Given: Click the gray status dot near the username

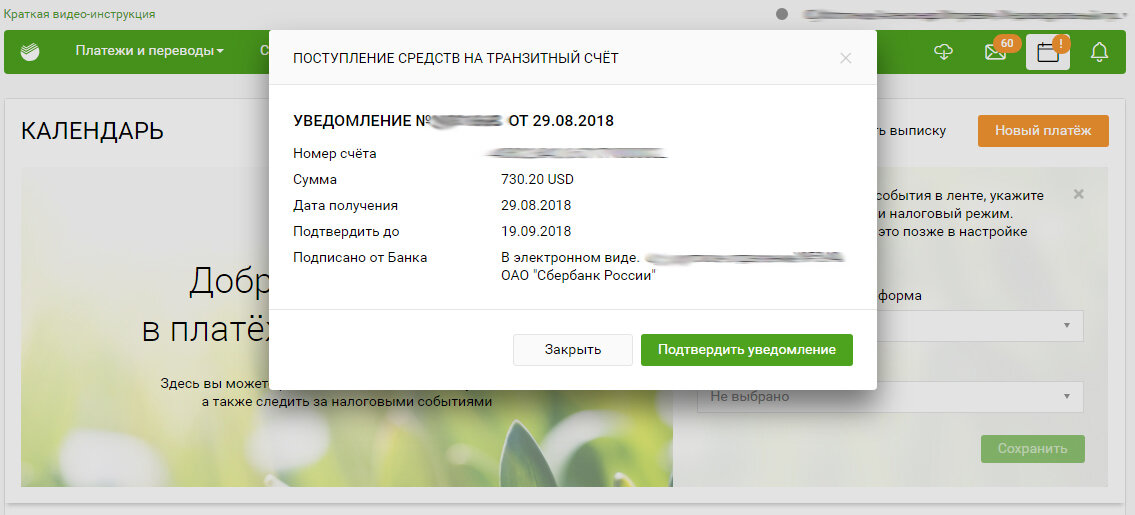Looking at the screenshot, I should click(782, 14).
